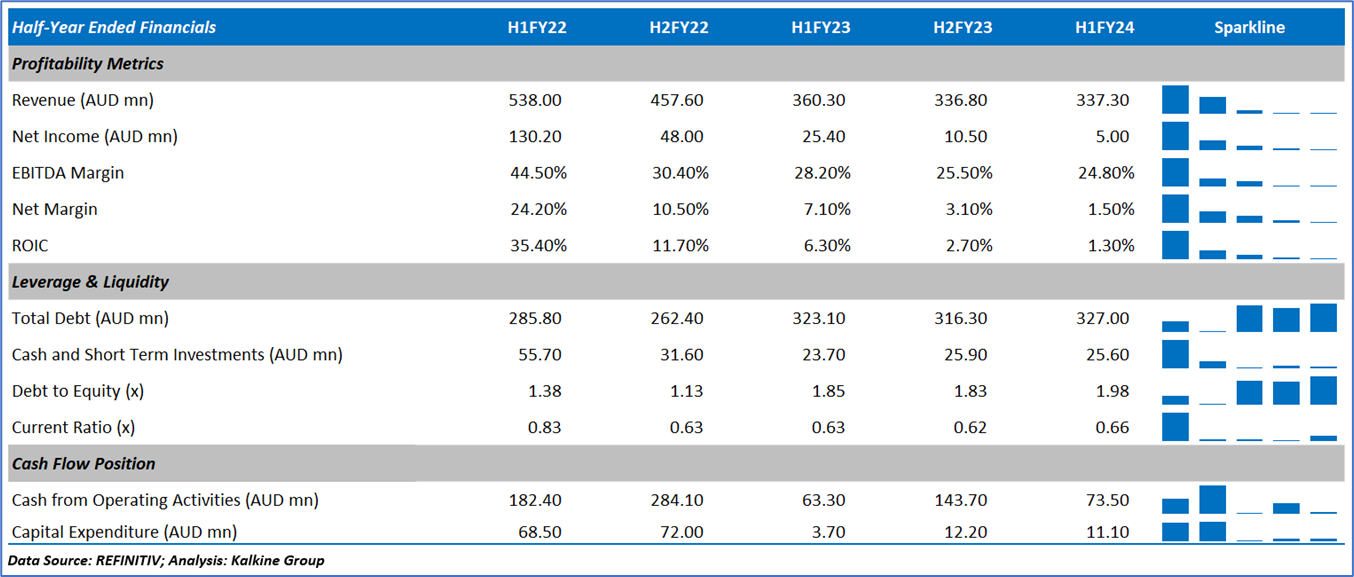This screenshot has width=1354, height=577.
Task: Select the Capital Expenditure sparkline
Action: (1249, 531)
